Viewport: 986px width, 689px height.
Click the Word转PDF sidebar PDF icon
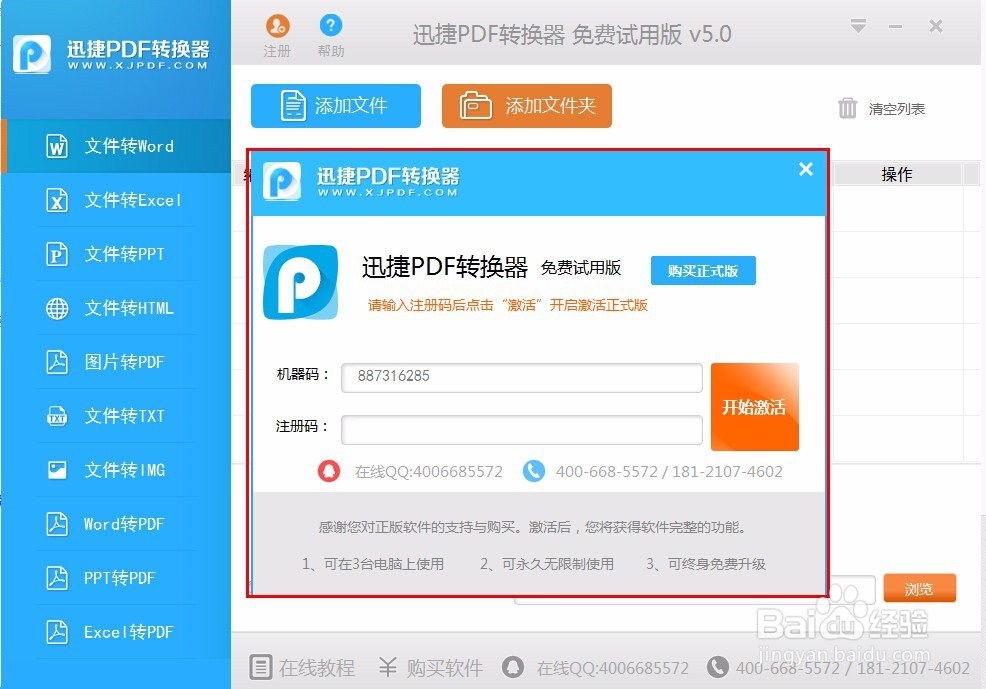point(57,524)
